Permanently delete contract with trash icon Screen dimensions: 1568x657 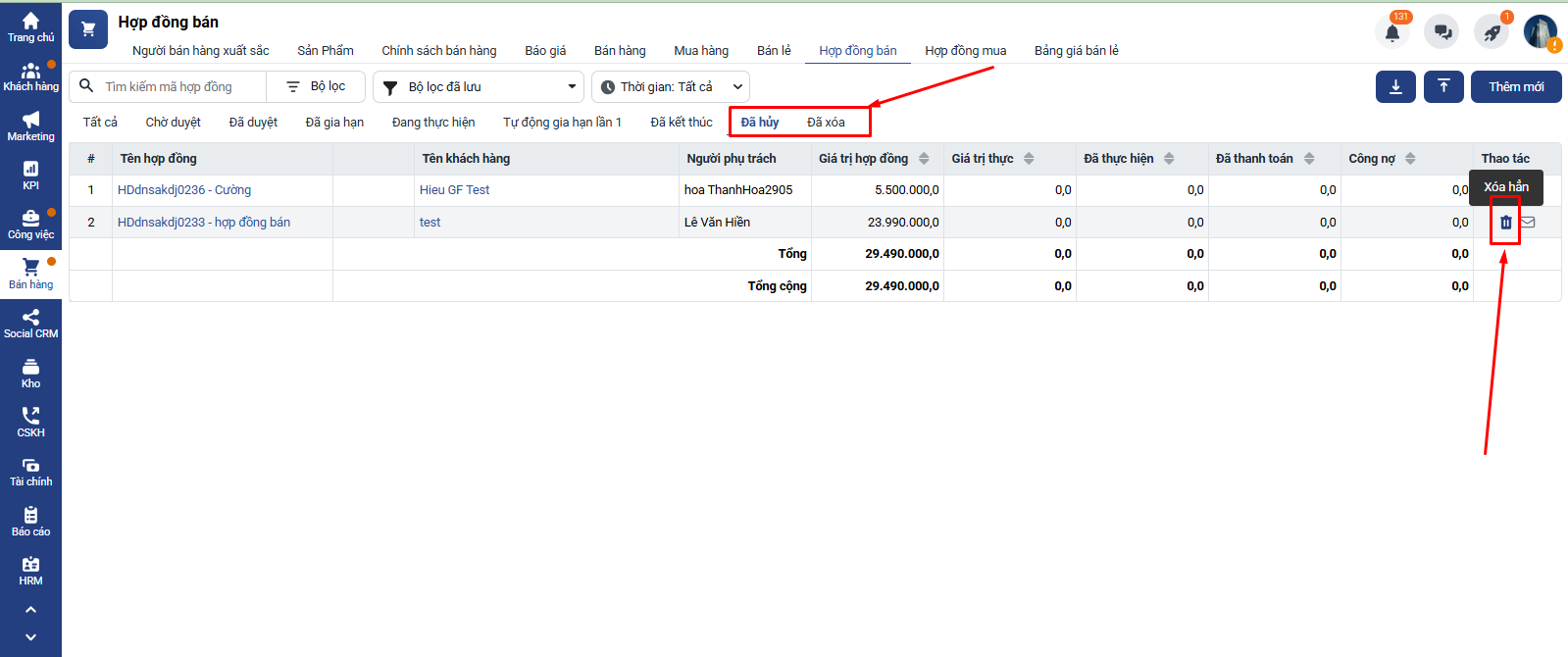click(x=1505, y=223)
